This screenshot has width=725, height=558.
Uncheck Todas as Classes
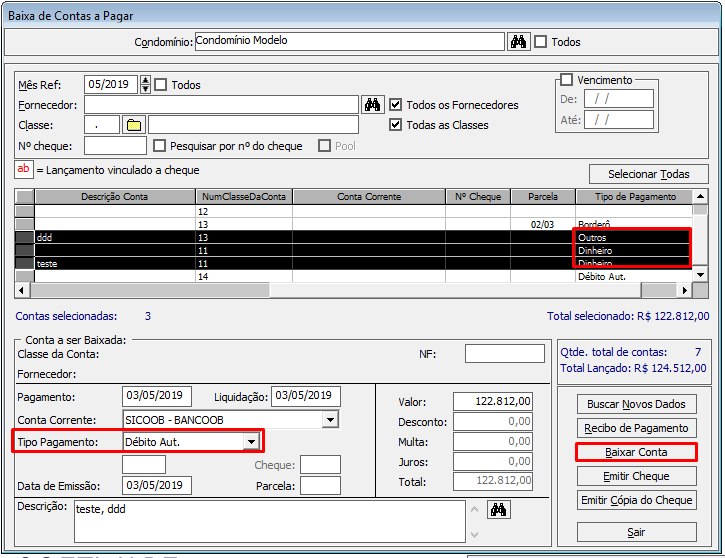coord(395,125)
